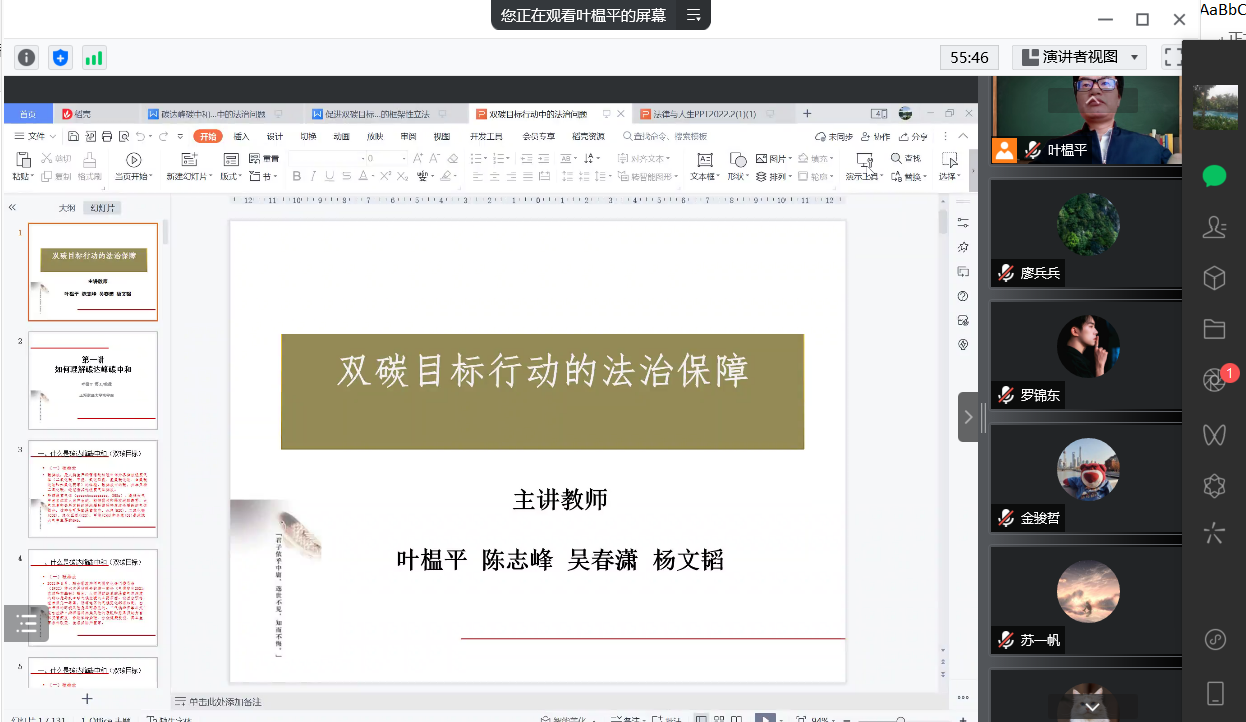This screenshot has height=722, width=1246.
Task: Click the blue shield security icon
Action: (60, 57)
